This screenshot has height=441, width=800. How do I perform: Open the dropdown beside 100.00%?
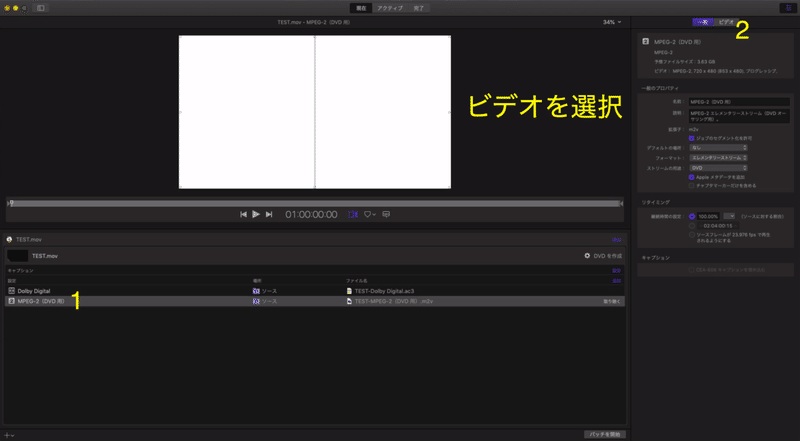[x=730, y=216]
